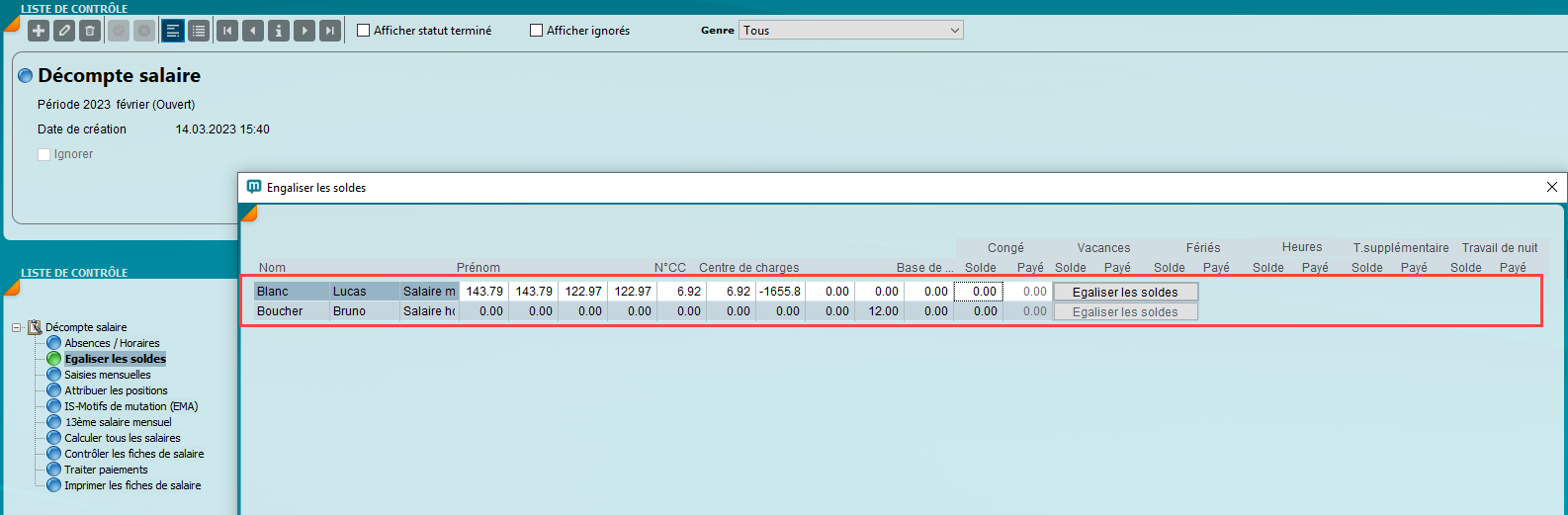Jump to last record arrow icon
The width and height of the screenshot is (1568, 515).
click(330, 31)
